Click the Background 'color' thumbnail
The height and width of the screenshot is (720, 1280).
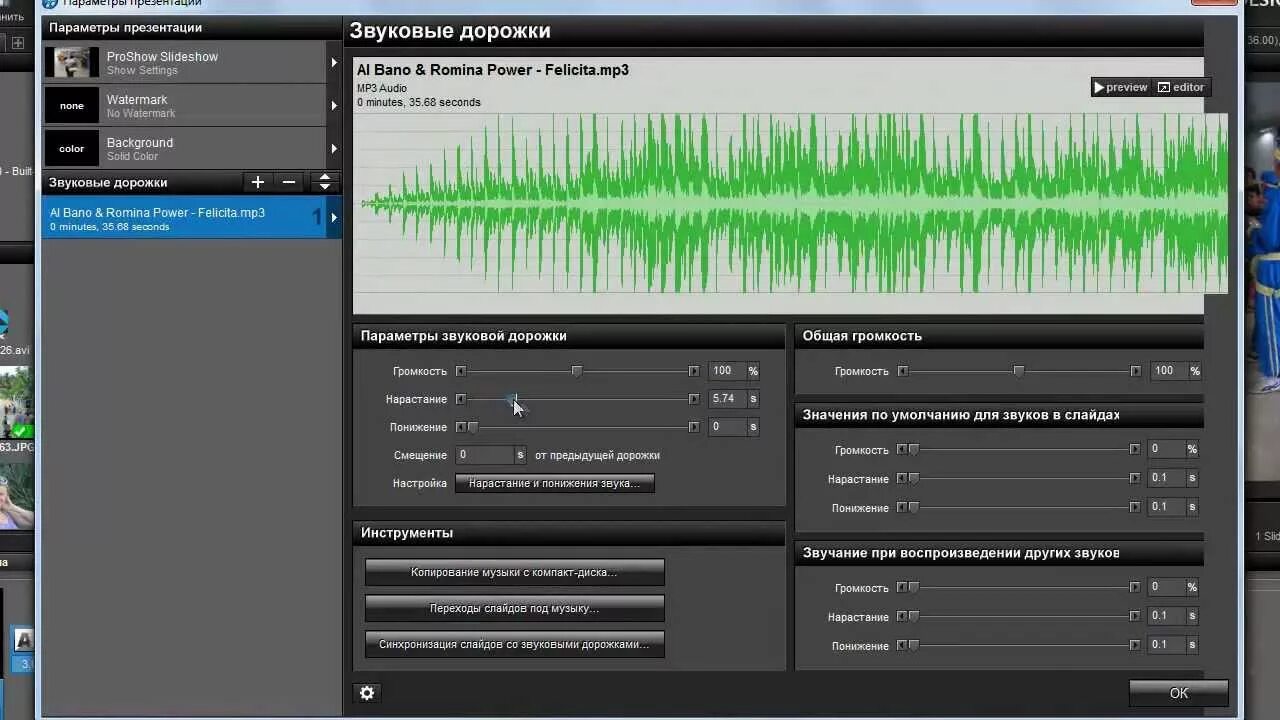pyautogui.click(x=72, y=148)
